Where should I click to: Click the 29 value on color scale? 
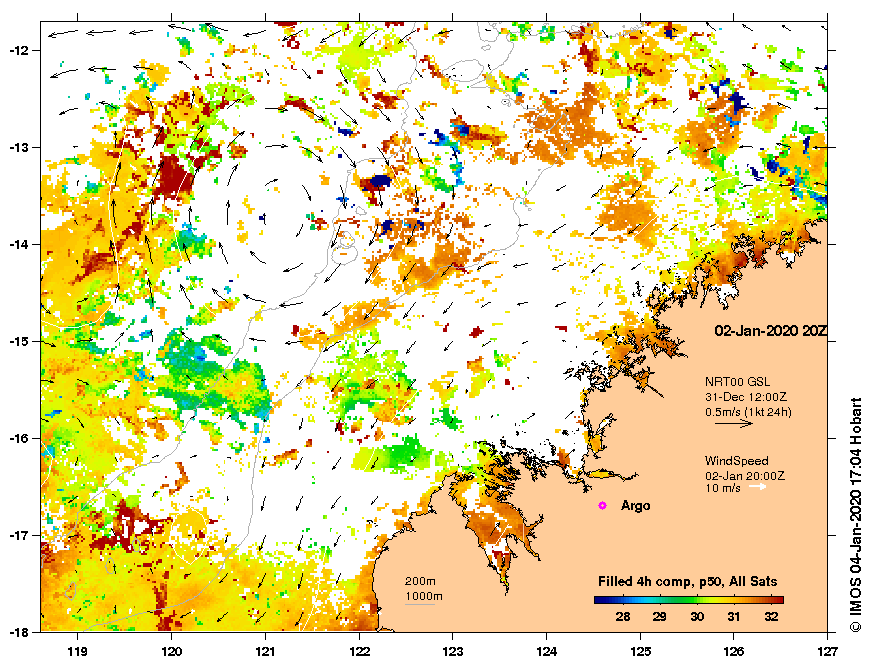coord(659,617)
